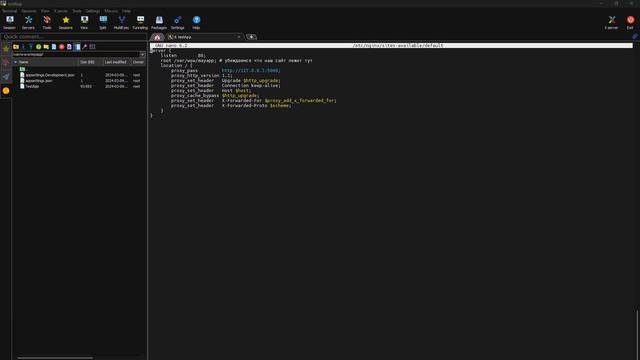Close the WebApp session tab
Screen dimensions: 640x360
pyautogui.click(x=239, y=37)
